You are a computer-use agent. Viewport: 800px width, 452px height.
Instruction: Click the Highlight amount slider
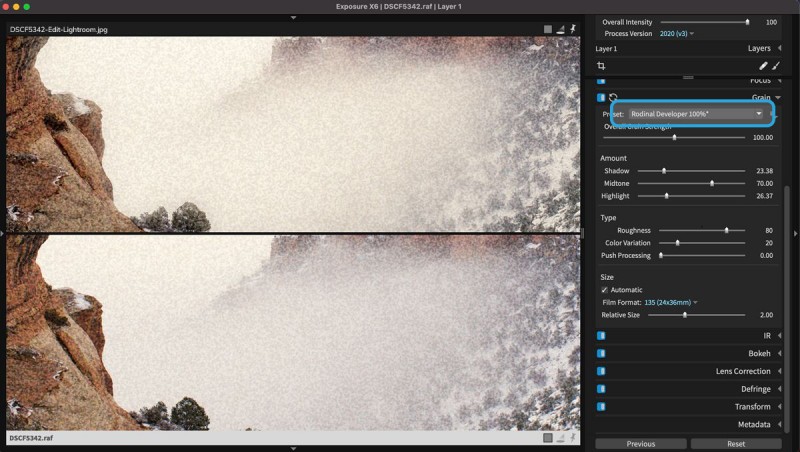691,196
